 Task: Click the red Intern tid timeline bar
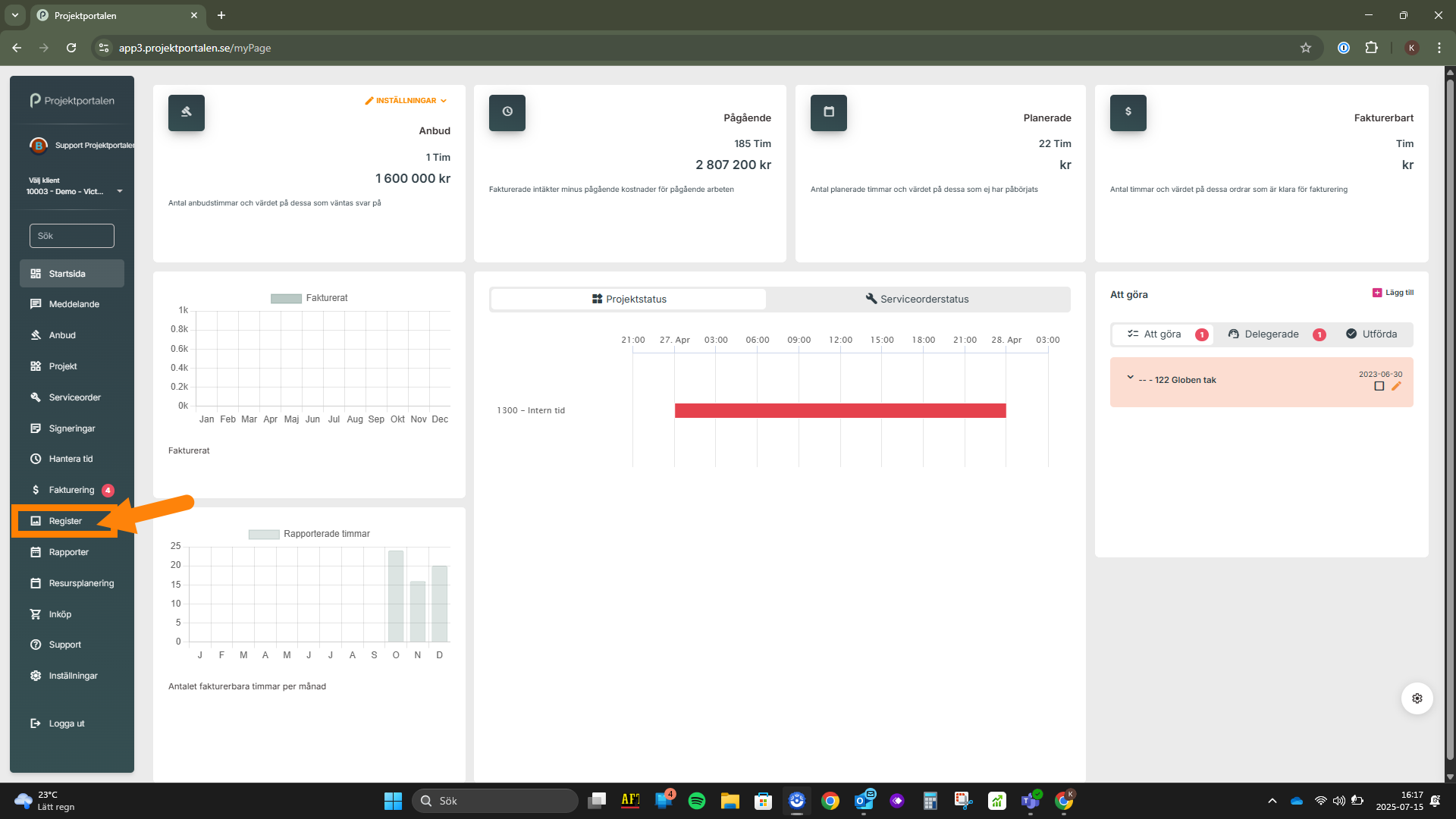tap(839, 410)
